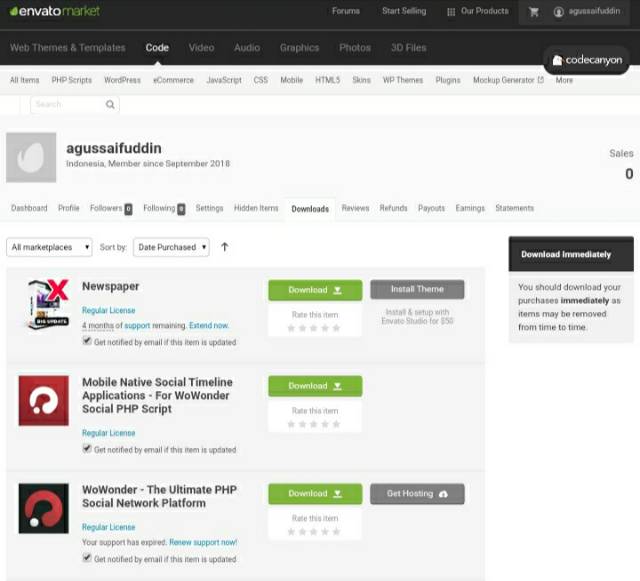
Task: Click Start Selling in header
Action: 404,11
